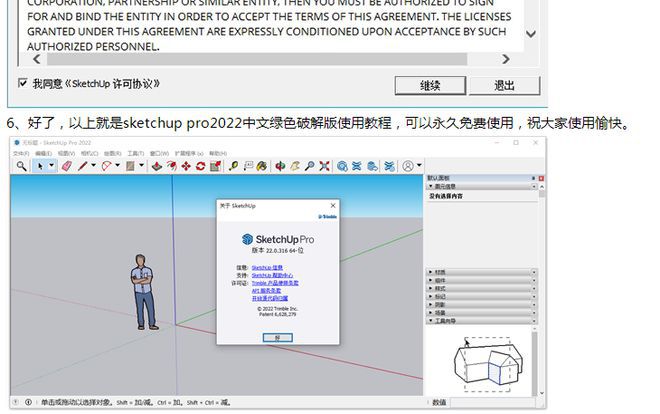
Task: Open the 编辑(E) menu
Action: point(43,154)
